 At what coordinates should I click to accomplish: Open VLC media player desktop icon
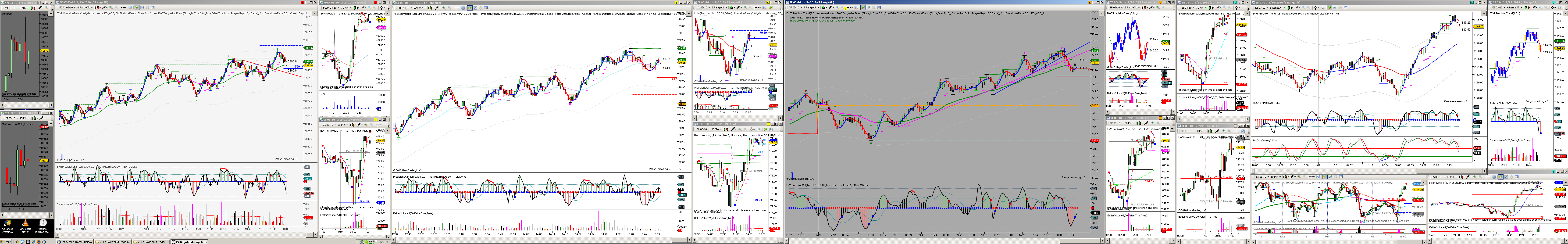click(25, 226)
